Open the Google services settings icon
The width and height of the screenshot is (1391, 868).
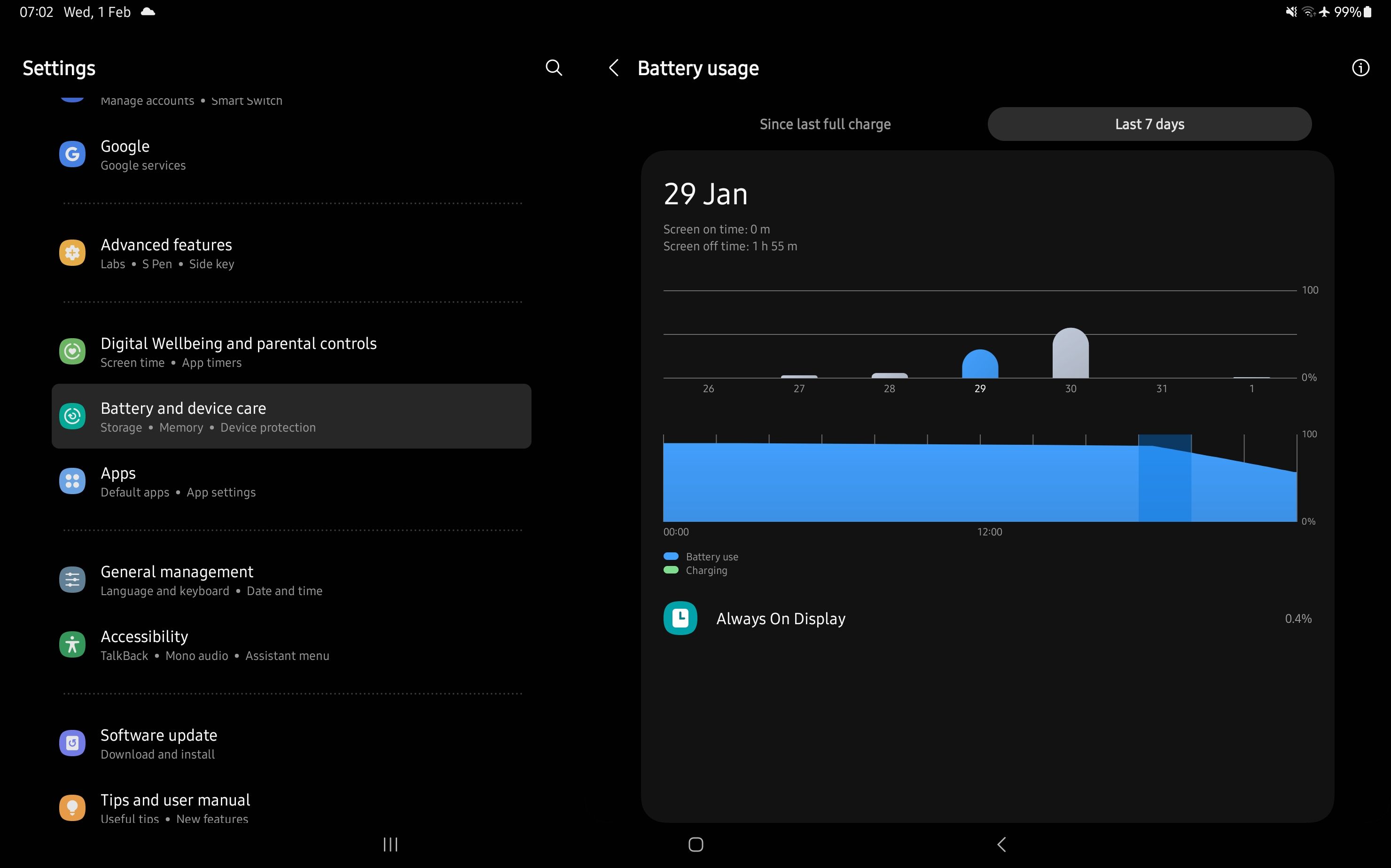[72, 154]
